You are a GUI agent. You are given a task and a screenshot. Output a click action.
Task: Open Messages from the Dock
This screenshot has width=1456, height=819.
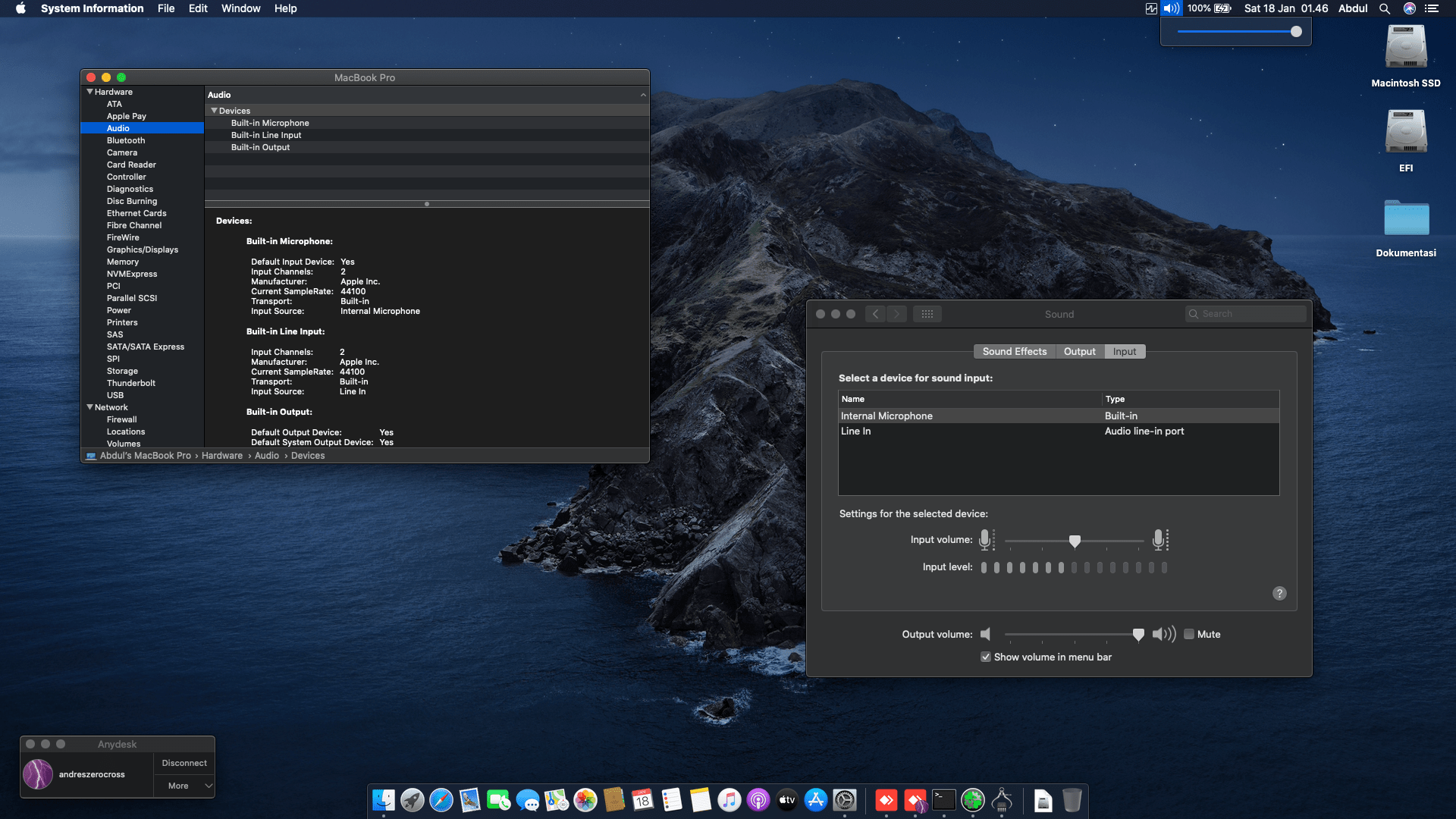(x=528, y=800)
